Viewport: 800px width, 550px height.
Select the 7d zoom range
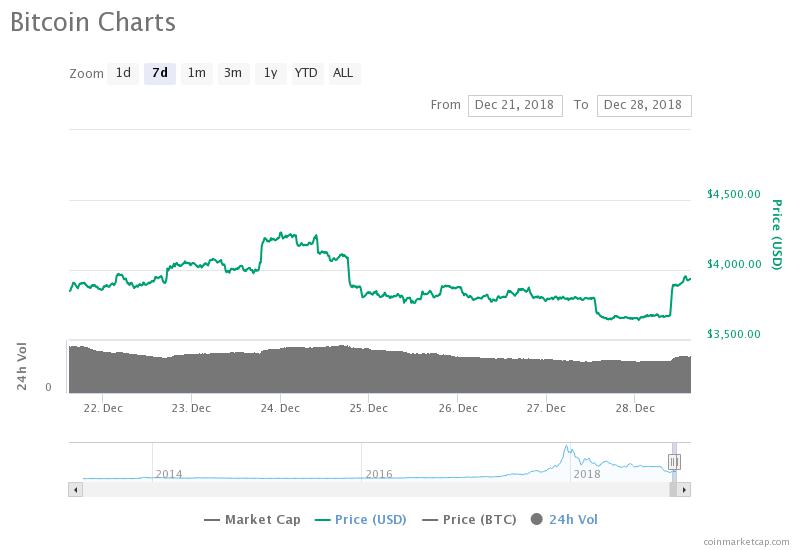(x=160, y=73)
